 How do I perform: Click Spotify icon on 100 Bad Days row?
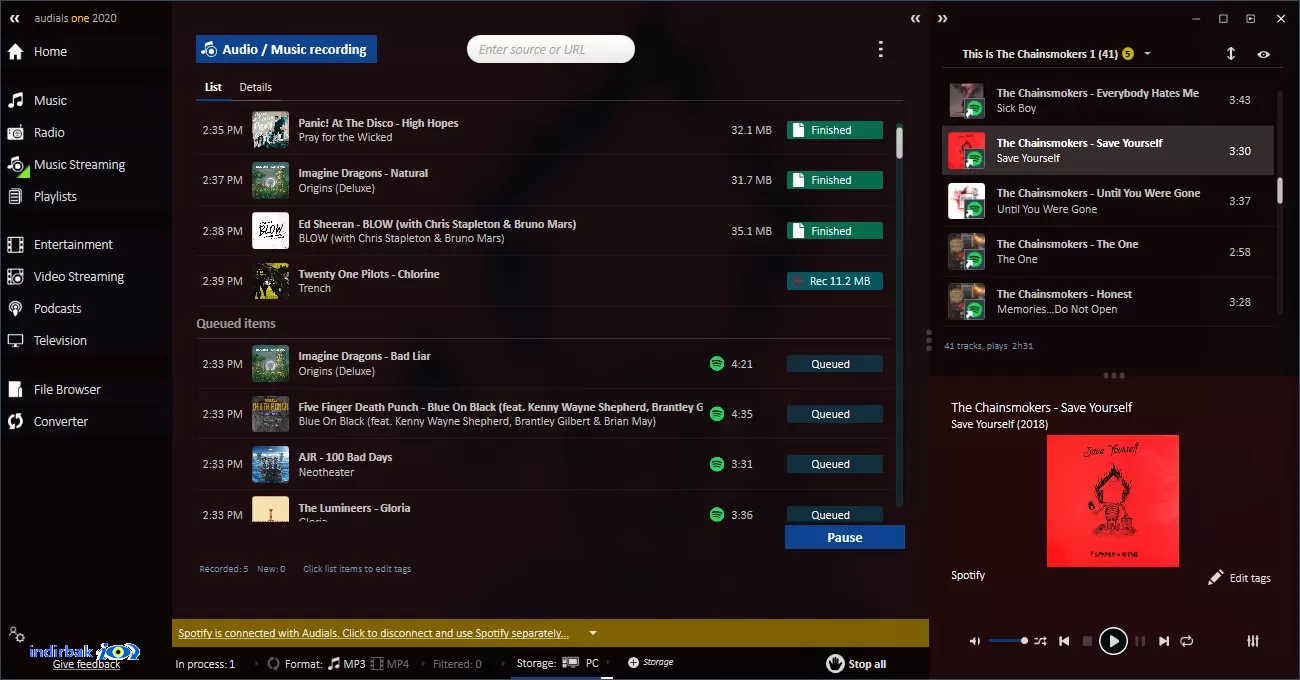717,464
